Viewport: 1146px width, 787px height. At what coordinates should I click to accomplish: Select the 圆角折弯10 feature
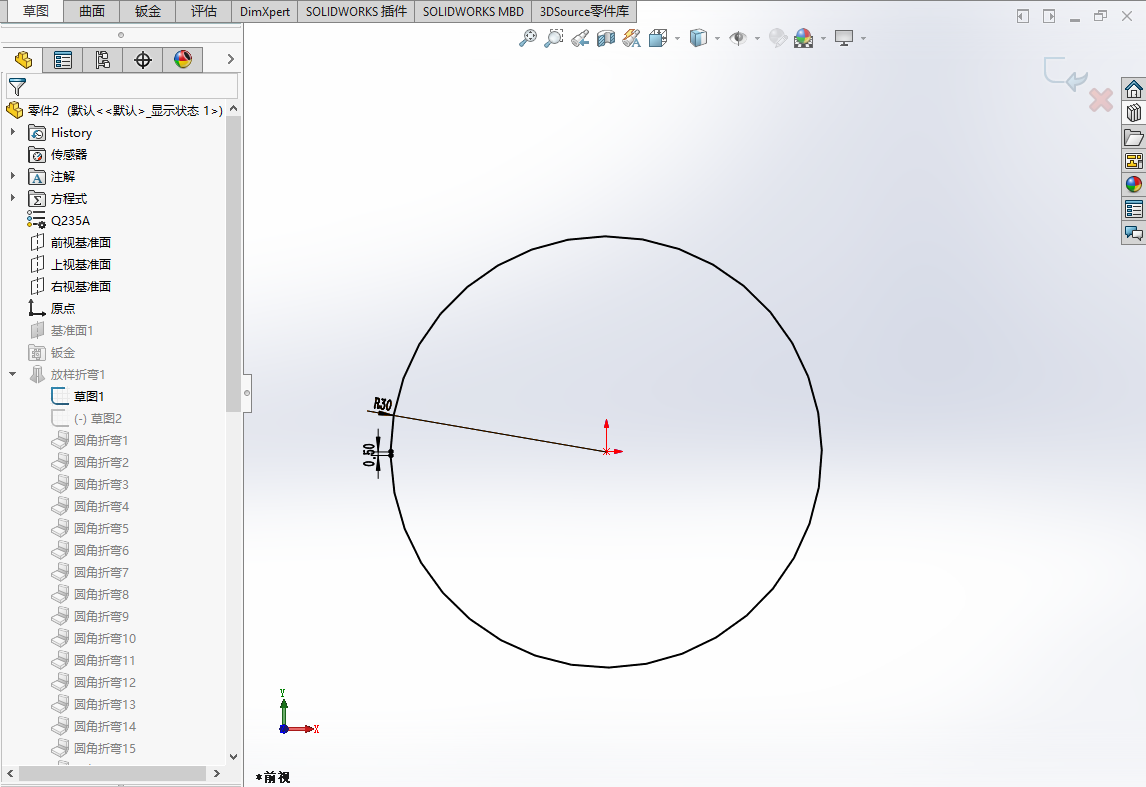pos(94,639)
